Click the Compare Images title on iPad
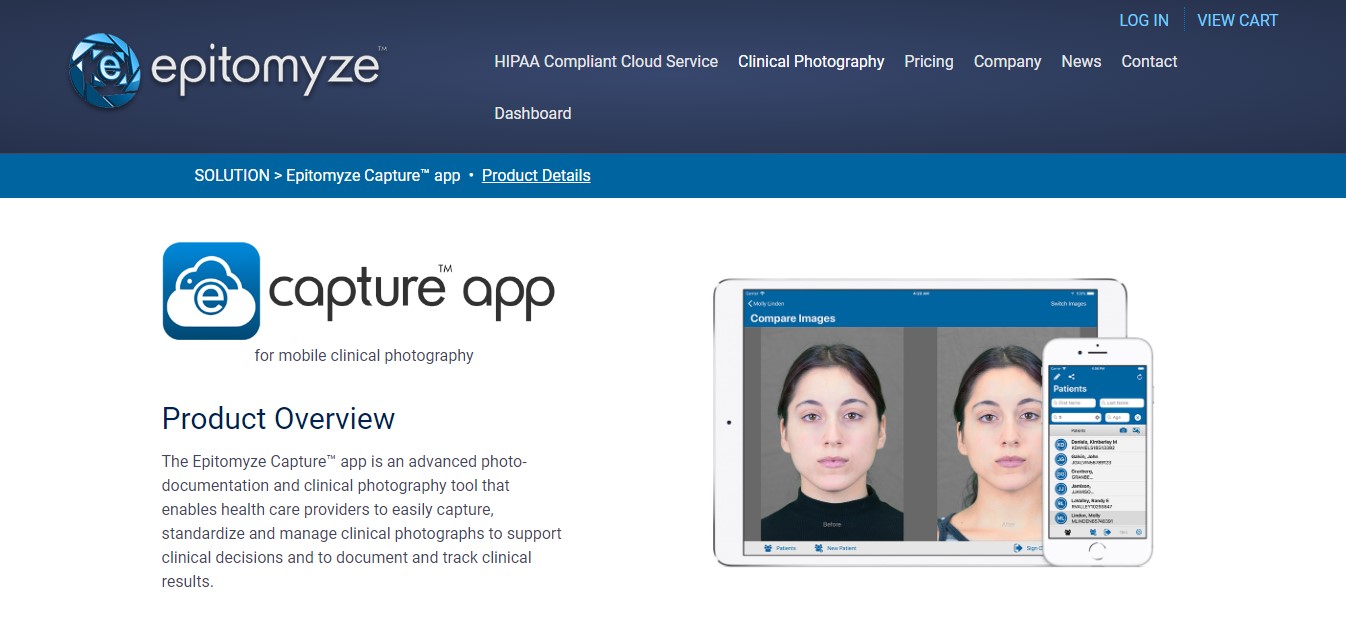This screenshot has width=1346, height=641. [x=793, y=318]
